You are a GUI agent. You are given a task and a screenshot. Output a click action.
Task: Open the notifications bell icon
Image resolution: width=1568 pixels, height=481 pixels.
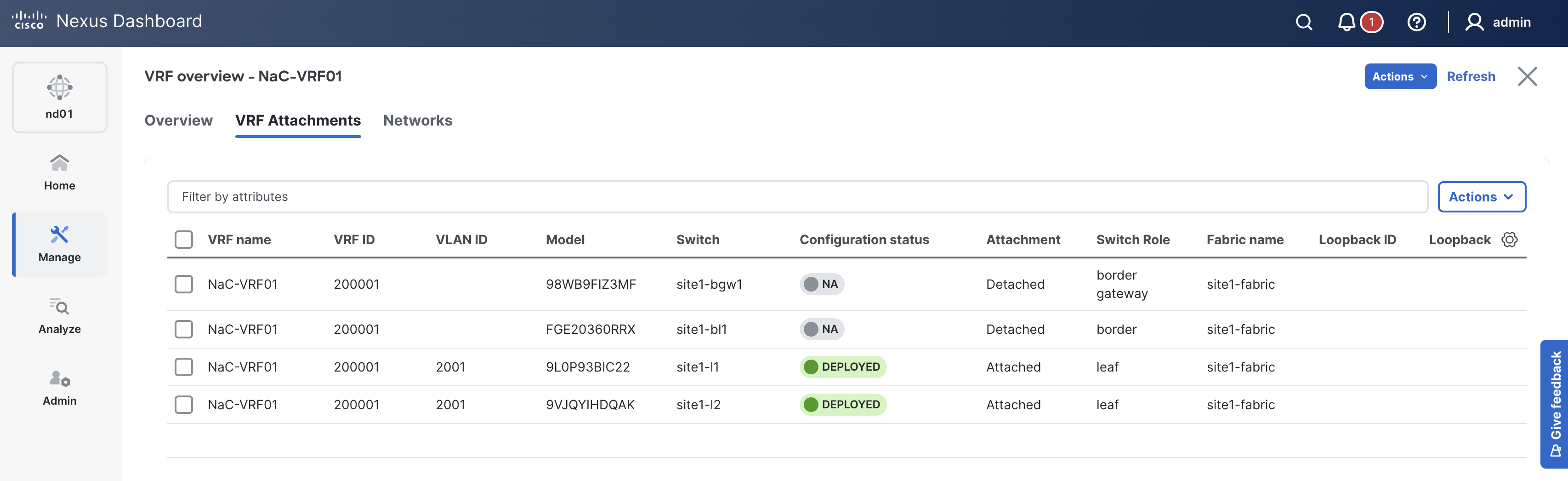point(1346,23)
